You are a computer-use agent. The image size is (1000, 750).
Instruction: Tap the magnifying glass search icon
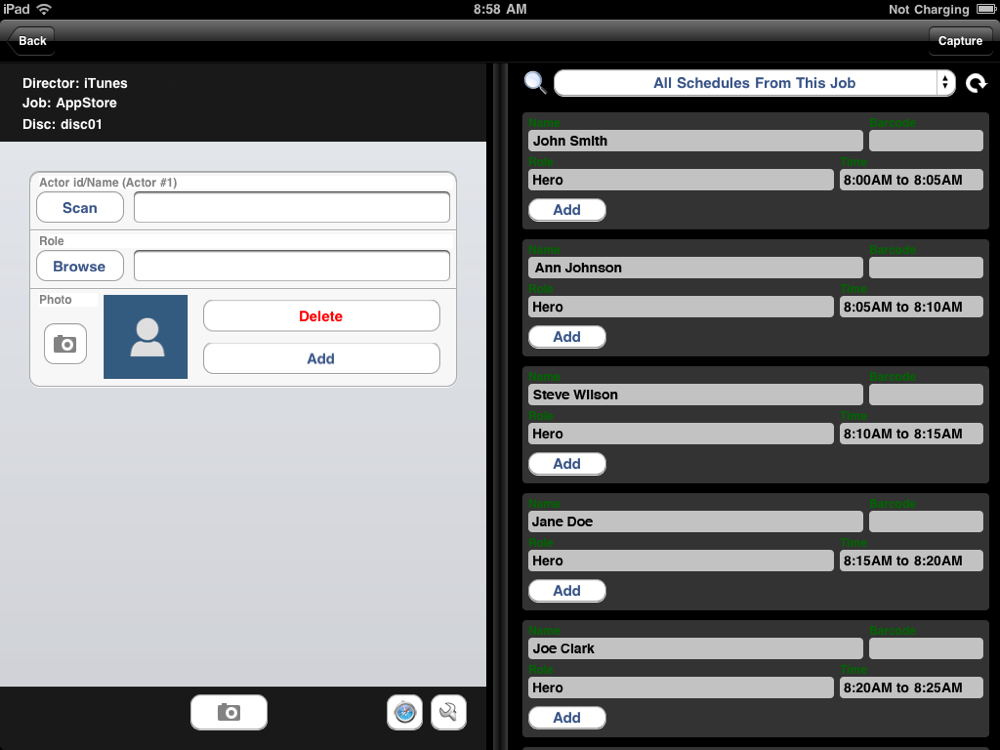point(535,83)
